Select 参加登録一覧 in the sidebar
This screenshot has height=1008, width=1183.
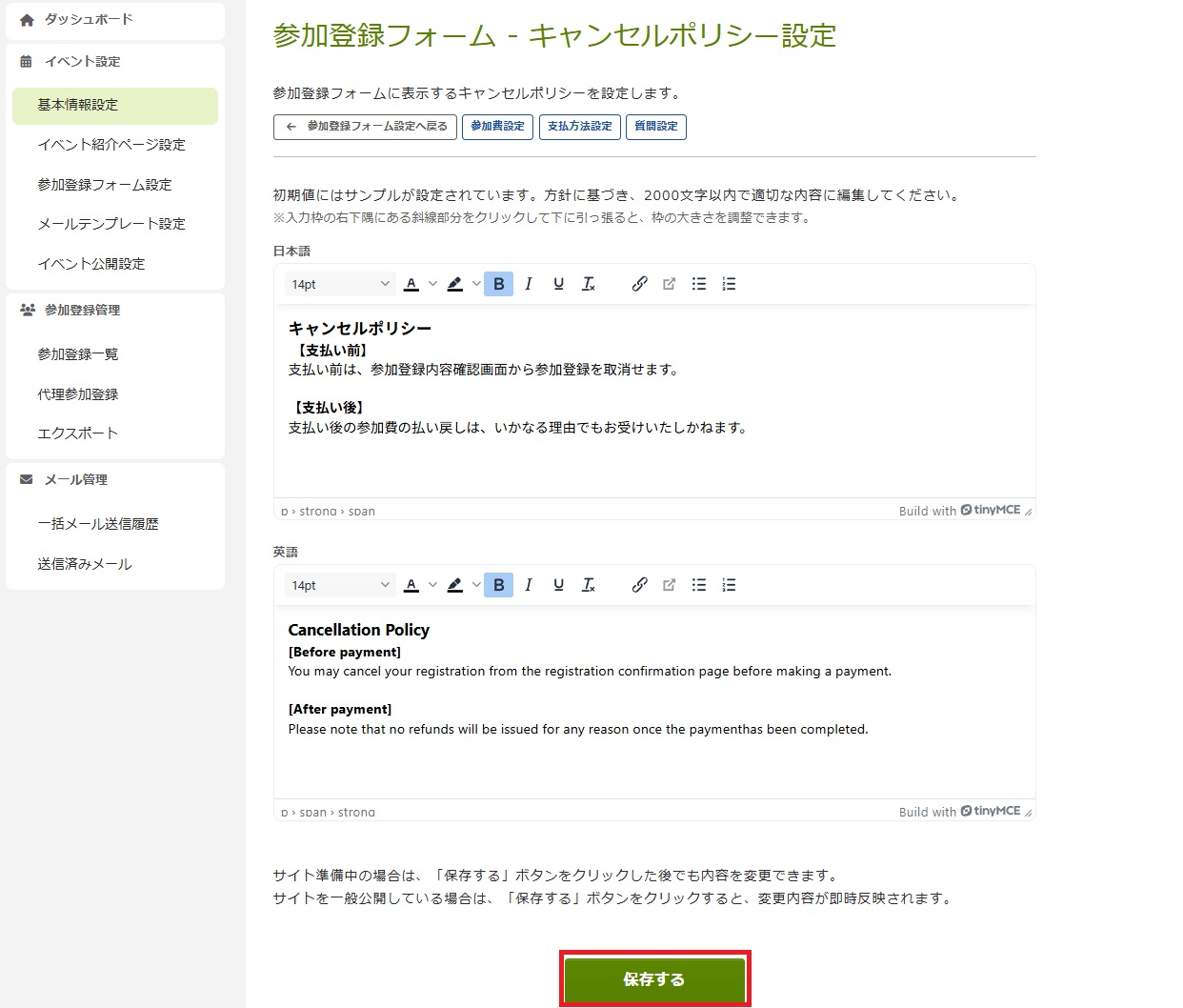click(78, 354)
